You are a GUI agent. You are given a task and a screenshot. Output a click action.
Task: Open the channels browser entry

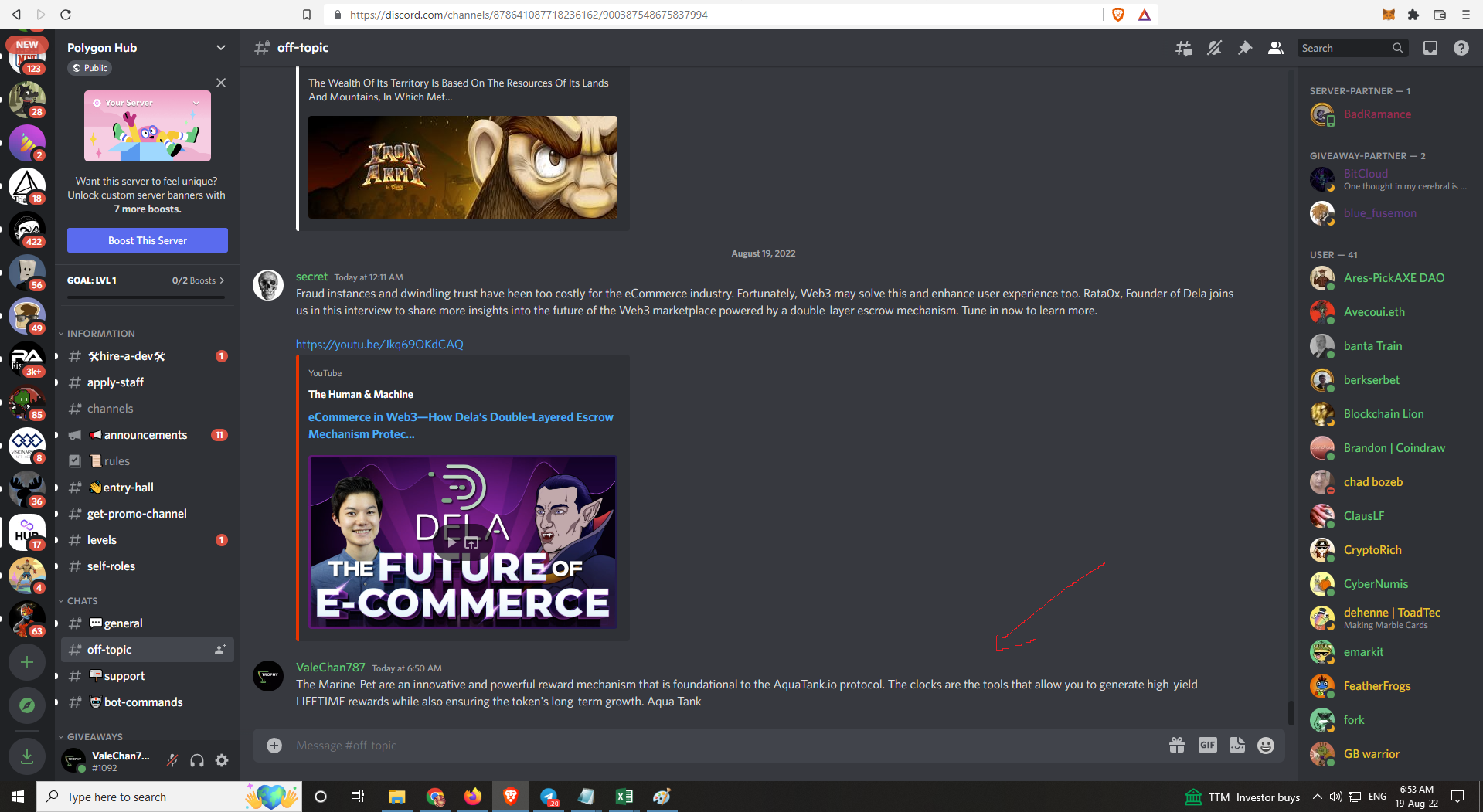coord(147,409)
